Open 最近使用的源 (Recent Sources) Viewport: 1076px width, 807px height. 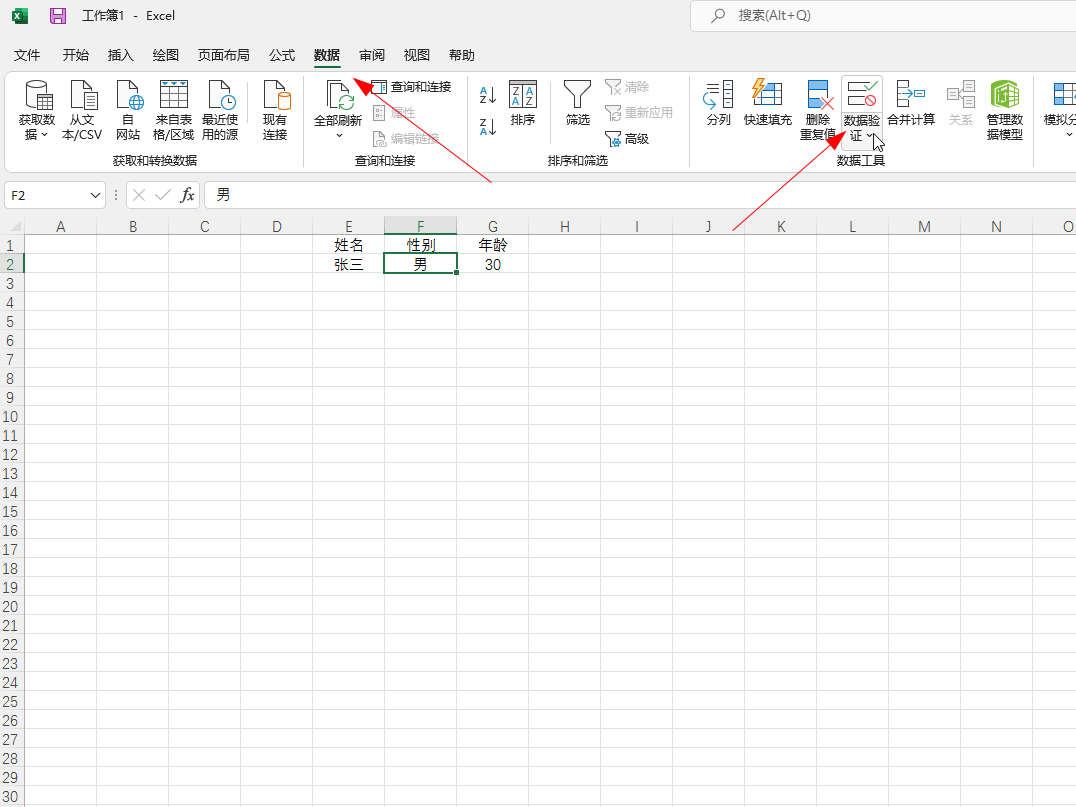click(220, 110)
